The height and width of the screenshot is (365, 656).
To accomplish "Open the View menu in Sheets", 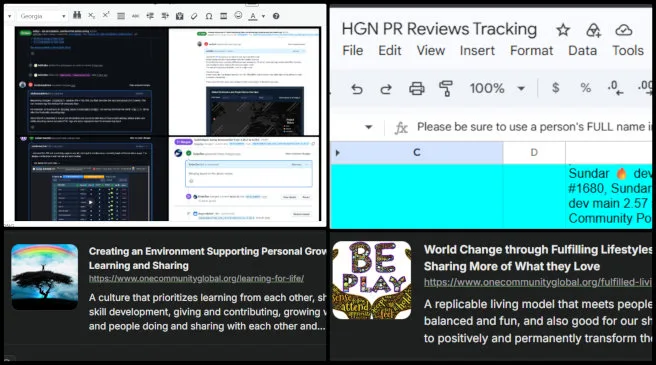I will (430, 51).
